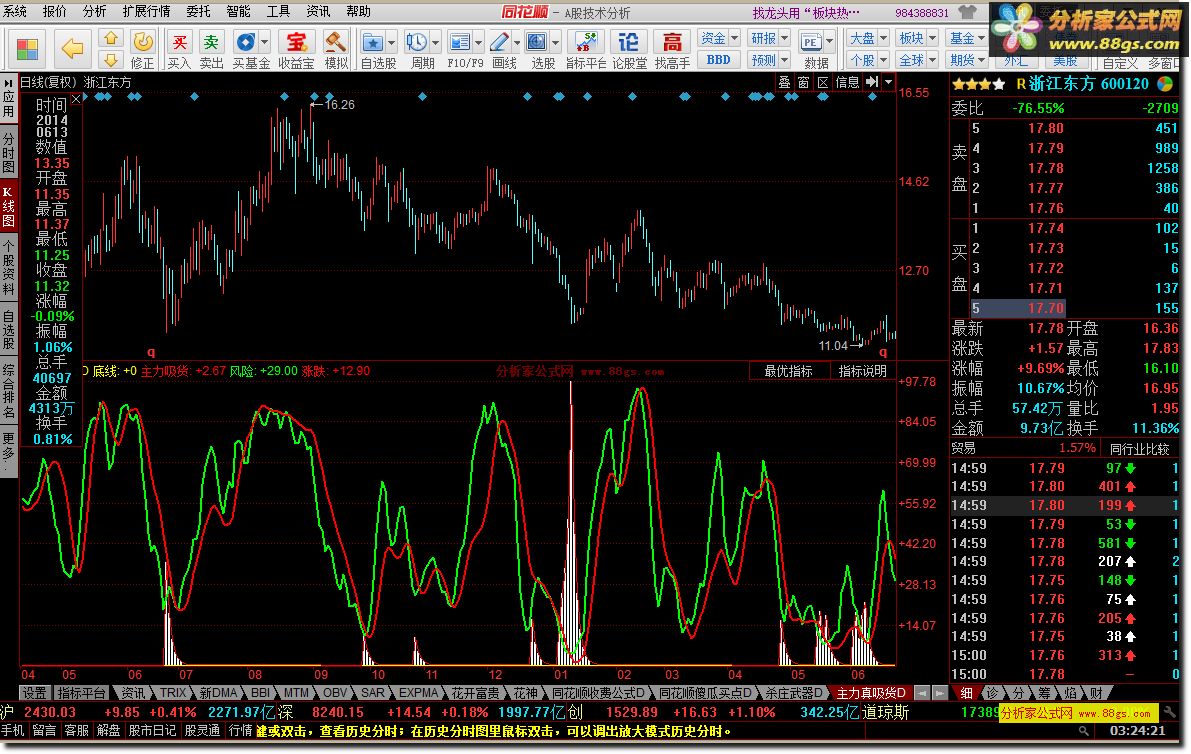Click the down arrow page button
The width and height of the screenshot is (1191, 754).
[x=111, y=60]
